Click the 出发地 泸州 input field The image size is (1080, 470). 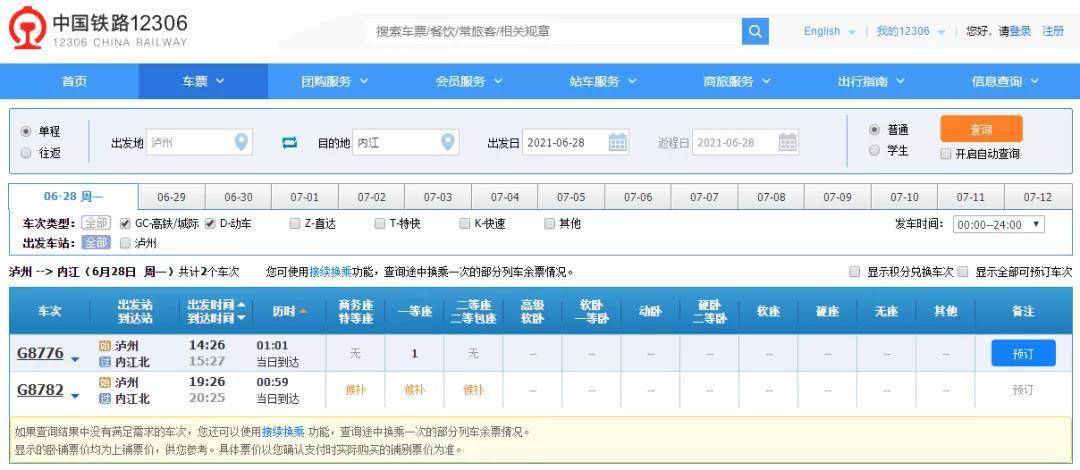pos(199,143)
